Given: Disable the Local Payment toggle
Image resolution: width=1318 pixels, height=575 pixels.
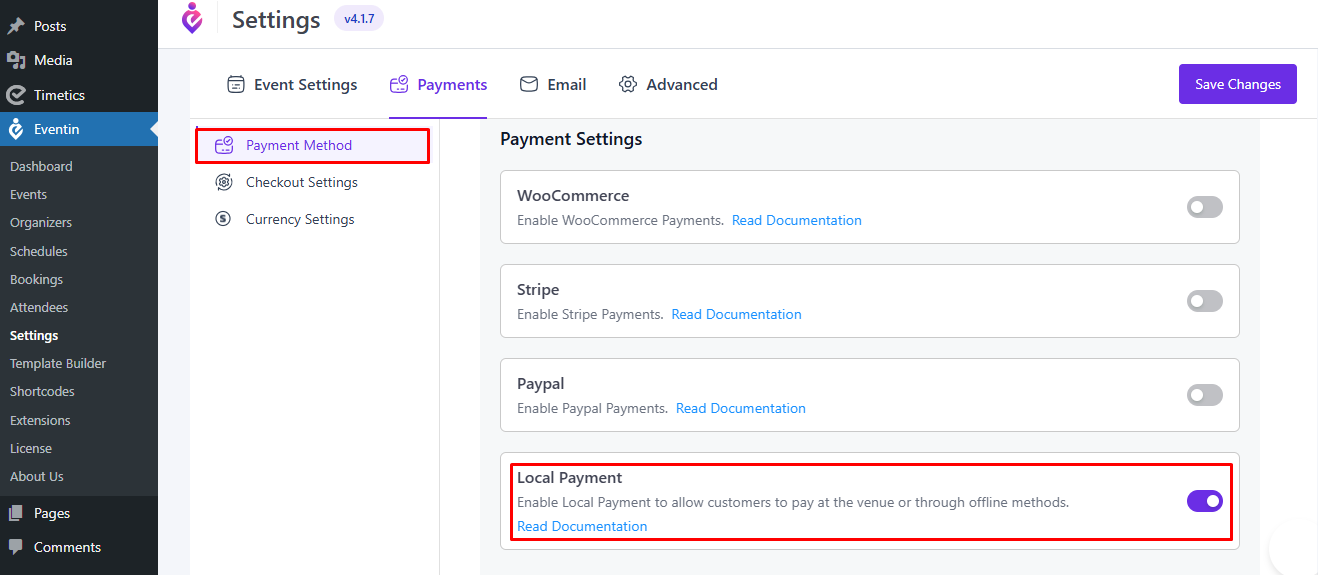Looking at the screenshot, I should click(1204, 501).
